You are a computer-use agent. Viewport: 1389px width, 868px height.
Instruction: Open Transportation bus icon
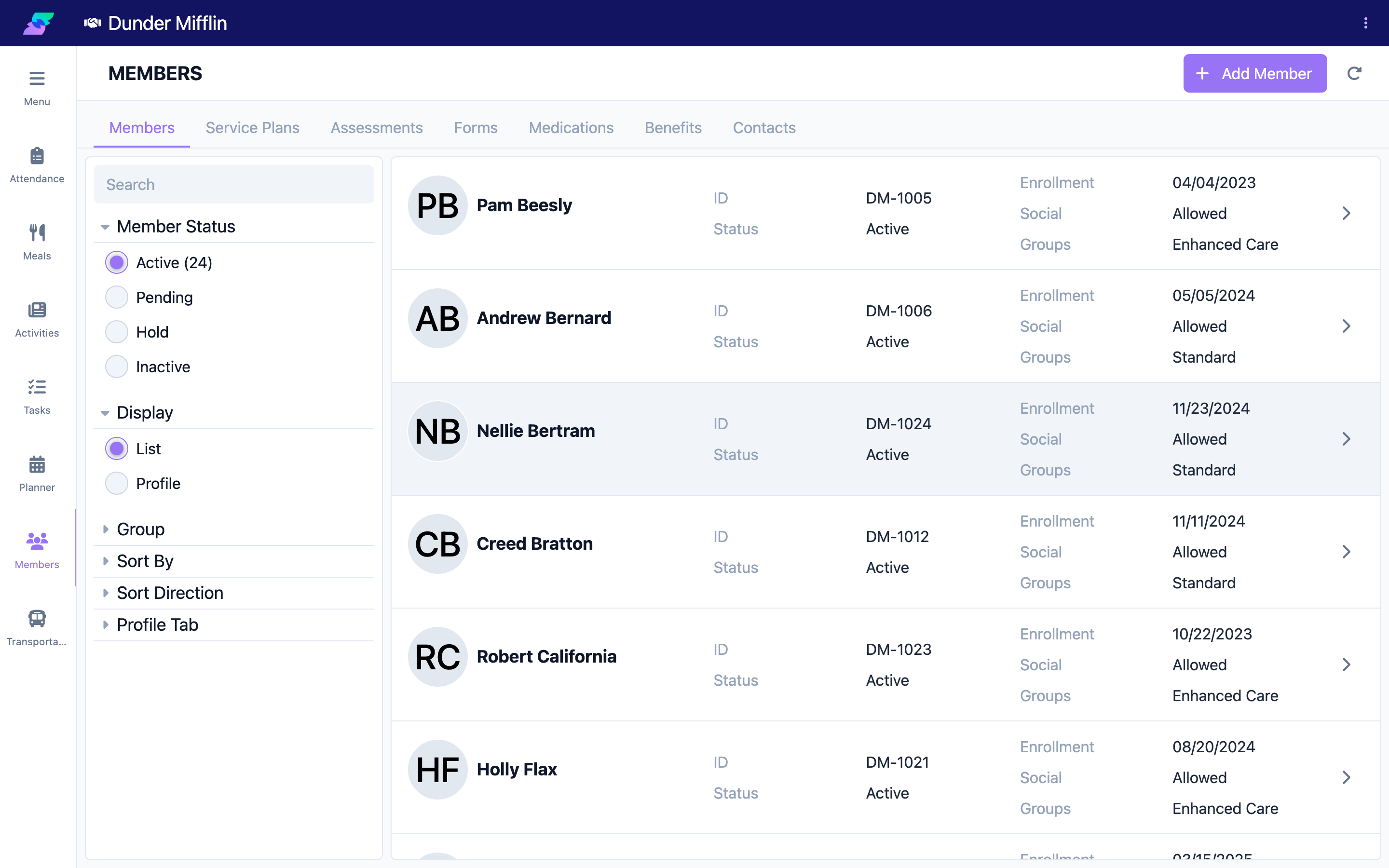[x=37, y=618]
